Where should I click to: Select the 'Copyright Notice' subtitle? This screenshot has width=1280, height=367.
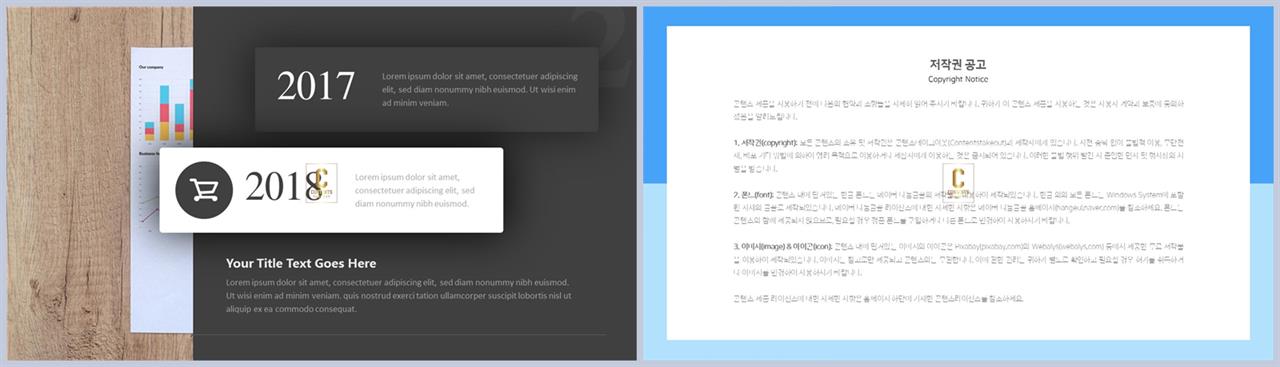(x=958, y=79)
